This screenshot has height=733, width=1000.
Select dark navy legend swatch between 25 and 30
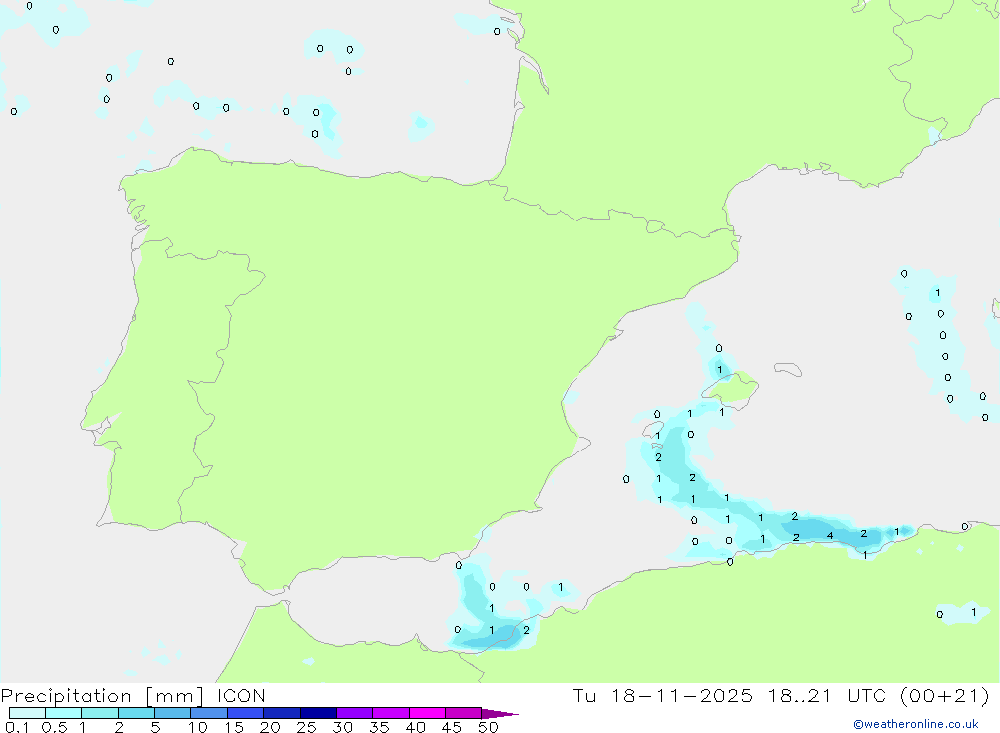click(318, 713)
